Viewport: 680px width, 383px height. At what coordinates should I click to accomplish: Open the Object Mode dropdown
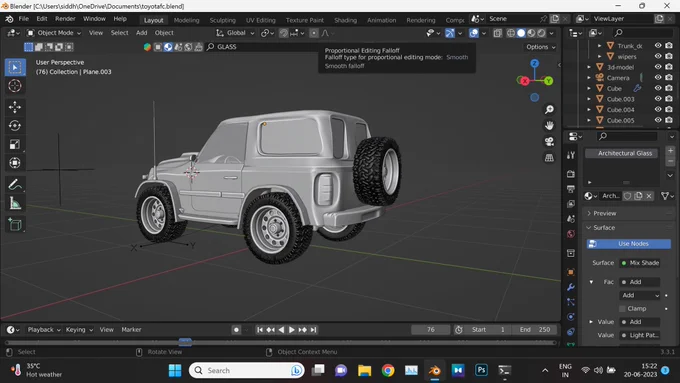pyautogui.click(x=54, y=33)
